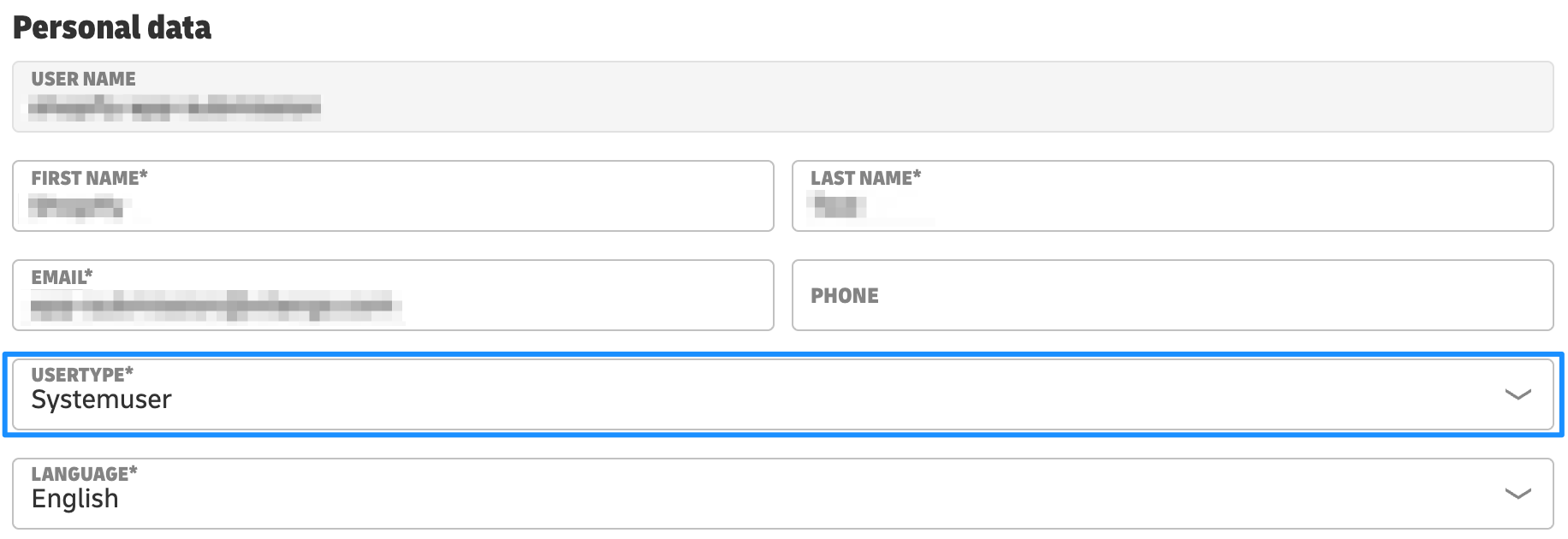Image resolution: width=1568 pixels, height=539 pixels.
Task: Click the LAST NAME* field label
Action: coord(865,178)
